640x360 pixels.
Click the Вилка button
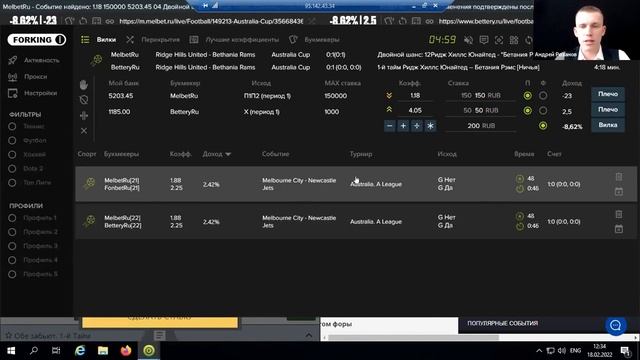608,125
